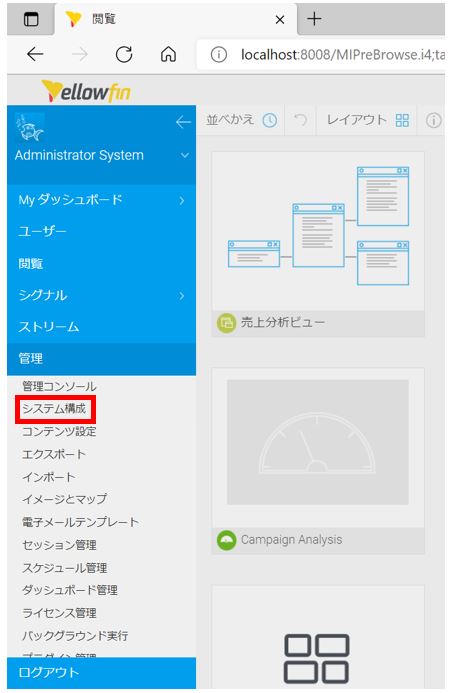This screenshot has height=693, width=449.
Task: Expand the My ダッシュボード submenu chevron
Action: 182,200
